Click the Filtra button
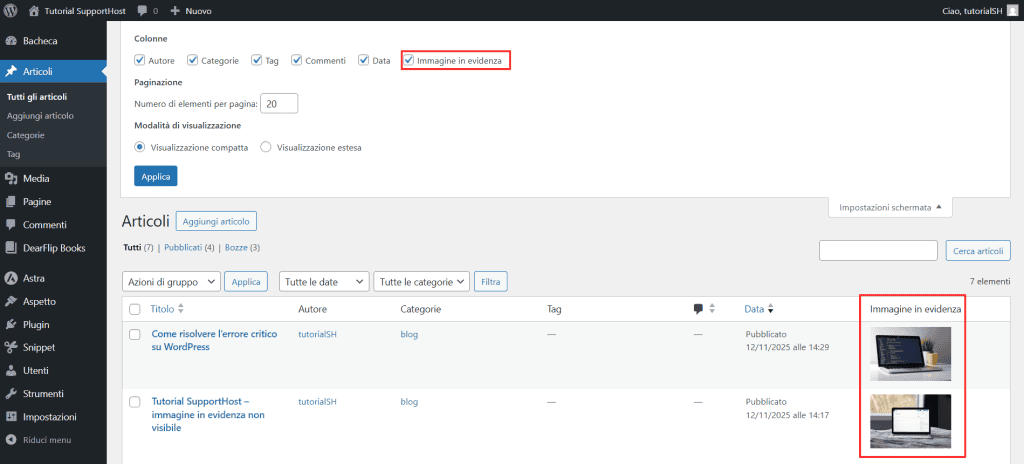 490,282
